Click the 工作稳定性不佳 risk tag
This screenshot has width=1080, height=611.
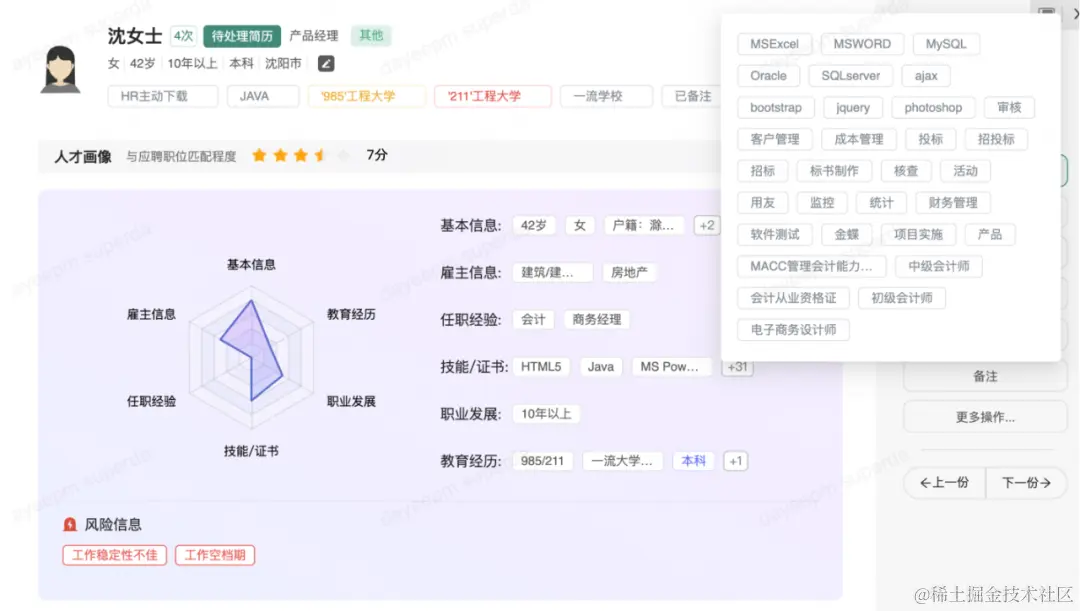[114, 554]
